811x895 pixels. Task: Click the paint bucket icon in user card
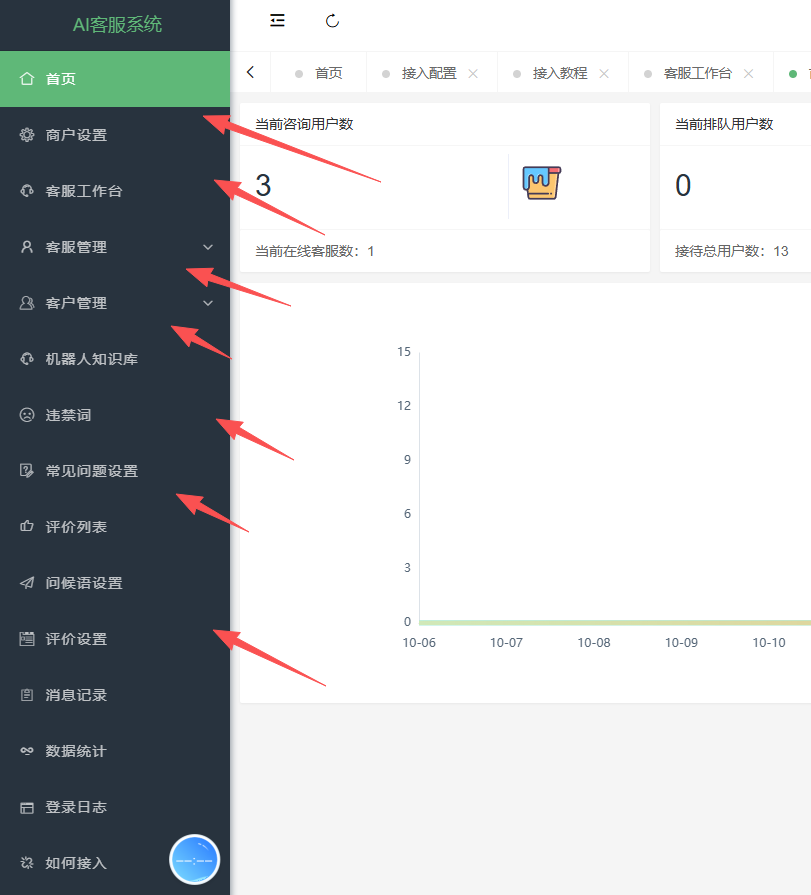(x=541, y=184)
